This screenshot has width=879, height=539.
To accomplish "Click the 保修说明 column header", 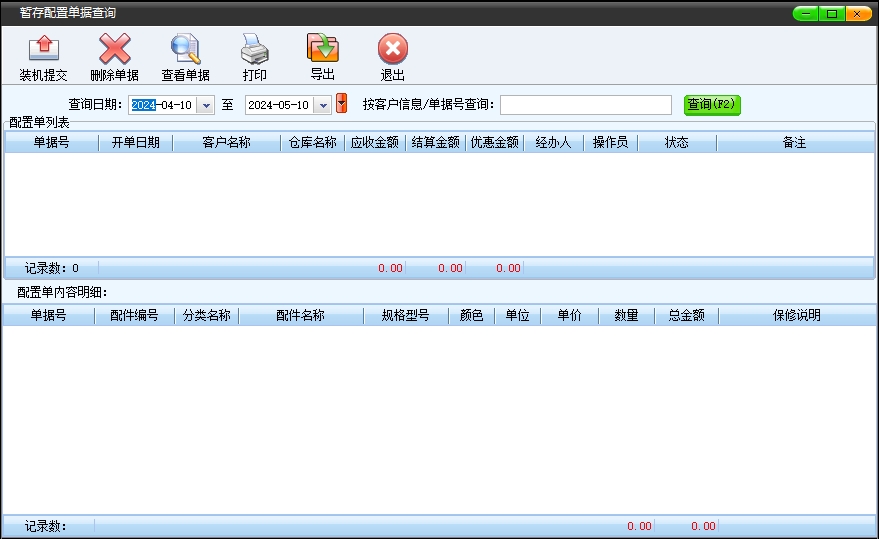I will [x=796, y=316].
